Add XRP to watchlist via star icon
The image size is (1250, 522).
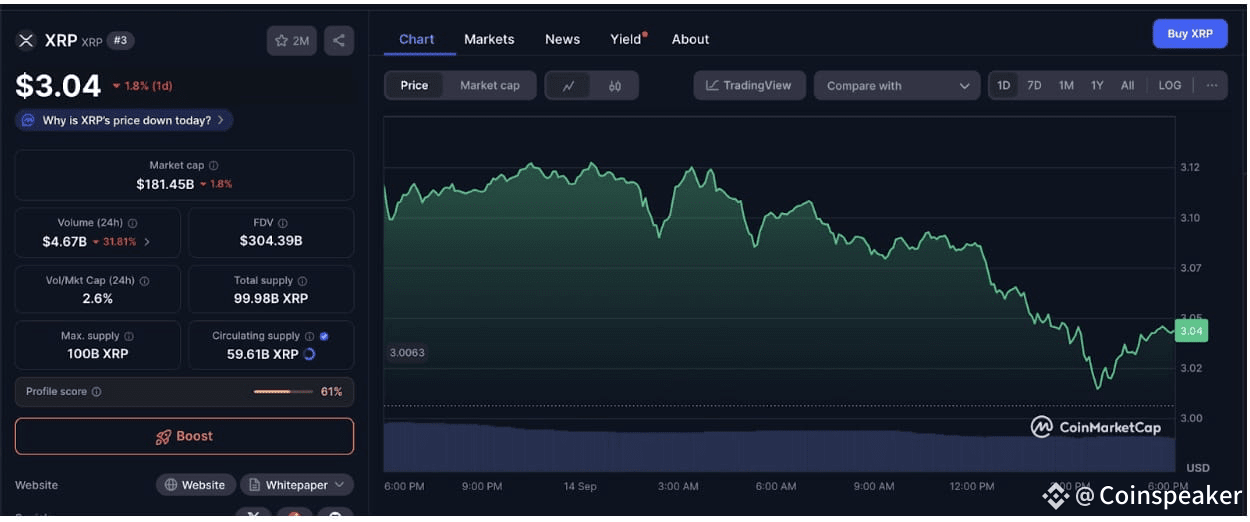pos(292,41)
